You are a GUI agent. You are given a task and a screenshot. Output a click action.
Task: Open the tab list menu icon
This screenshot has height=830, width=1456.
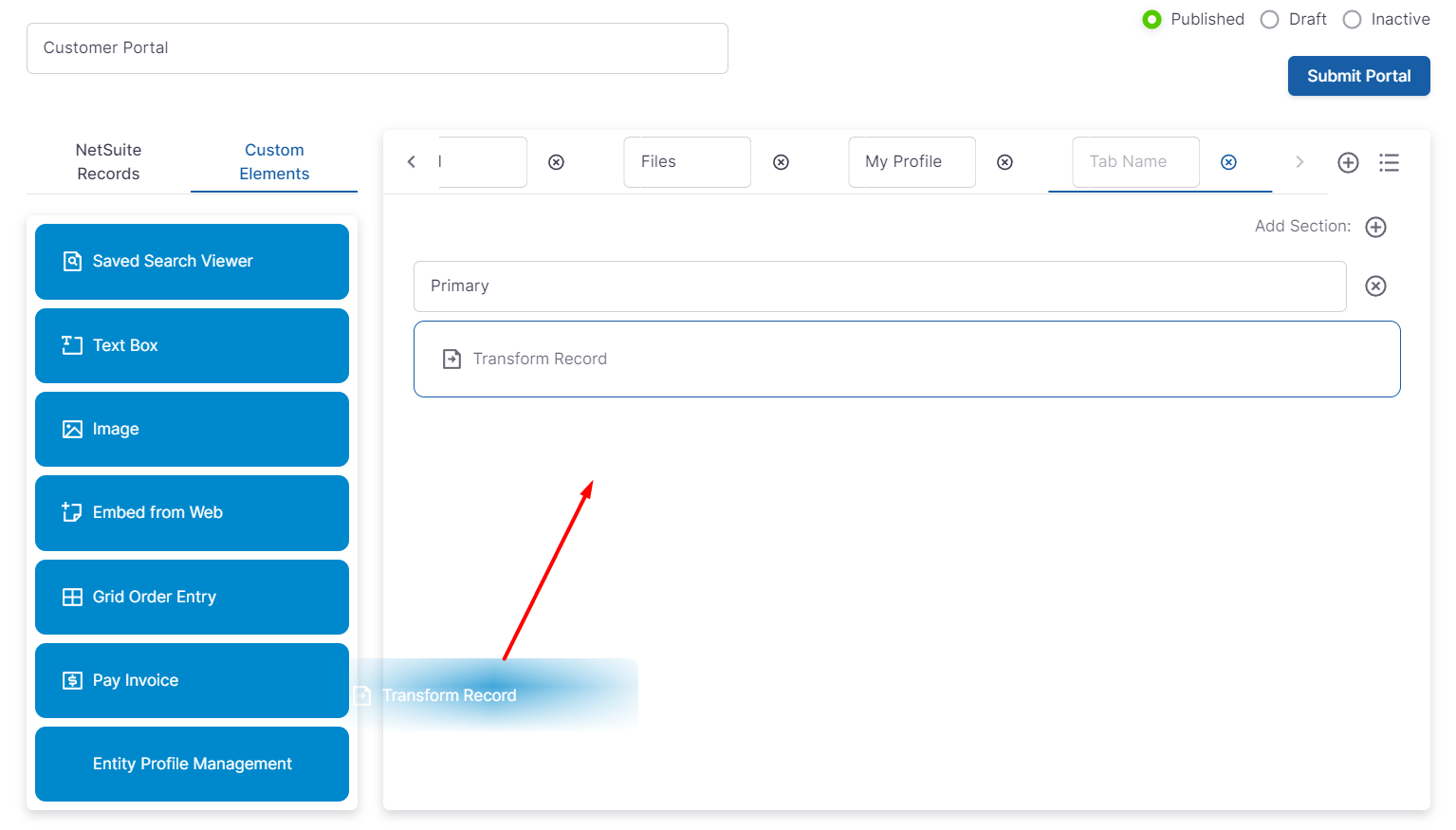click(1389, 162)
